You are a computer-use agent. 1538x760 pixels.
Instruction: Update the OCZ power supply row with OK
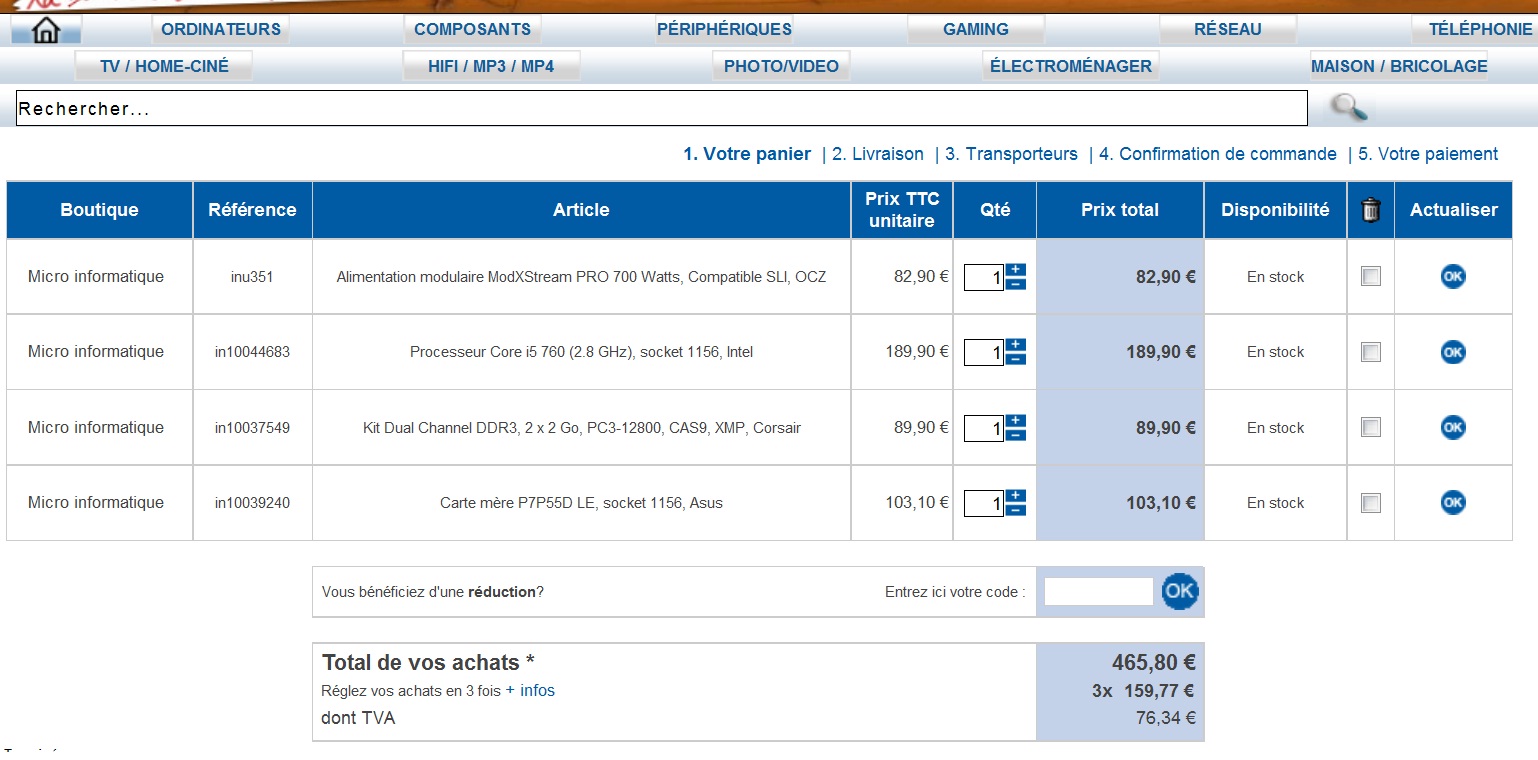coord(1452,277)
